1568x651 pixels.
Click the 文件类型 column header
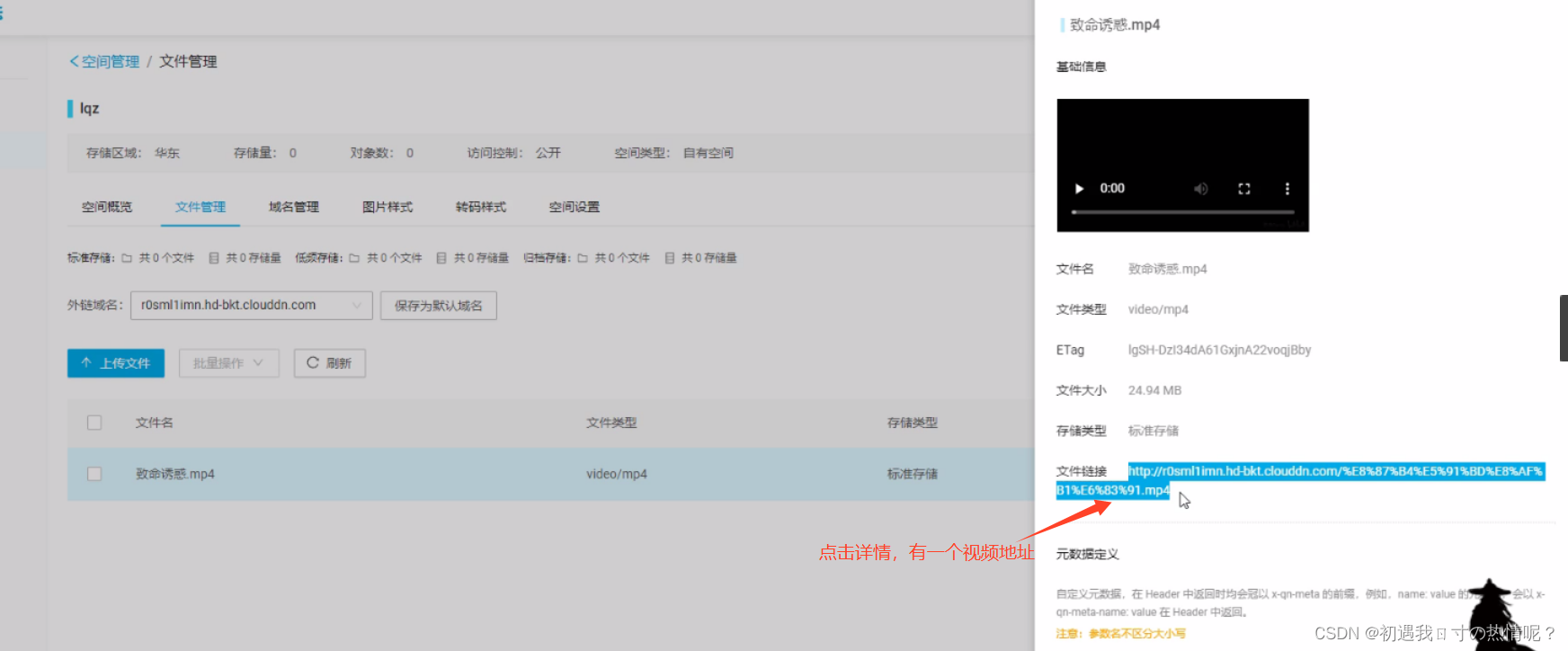[x=611, y=423]
